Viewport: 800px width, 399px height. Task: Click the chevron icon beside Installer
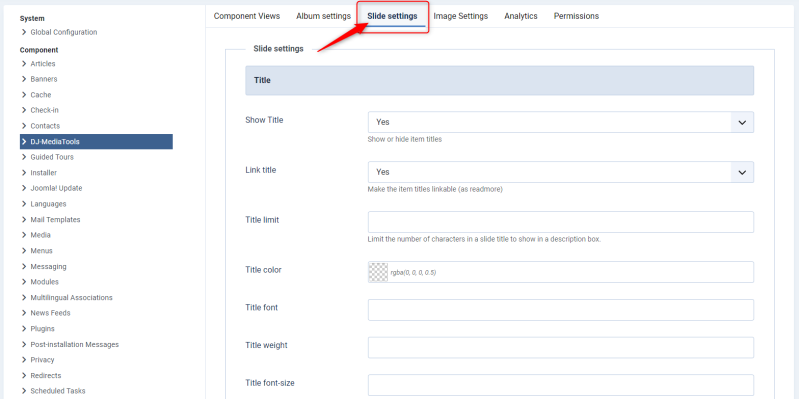click(24, 173)
